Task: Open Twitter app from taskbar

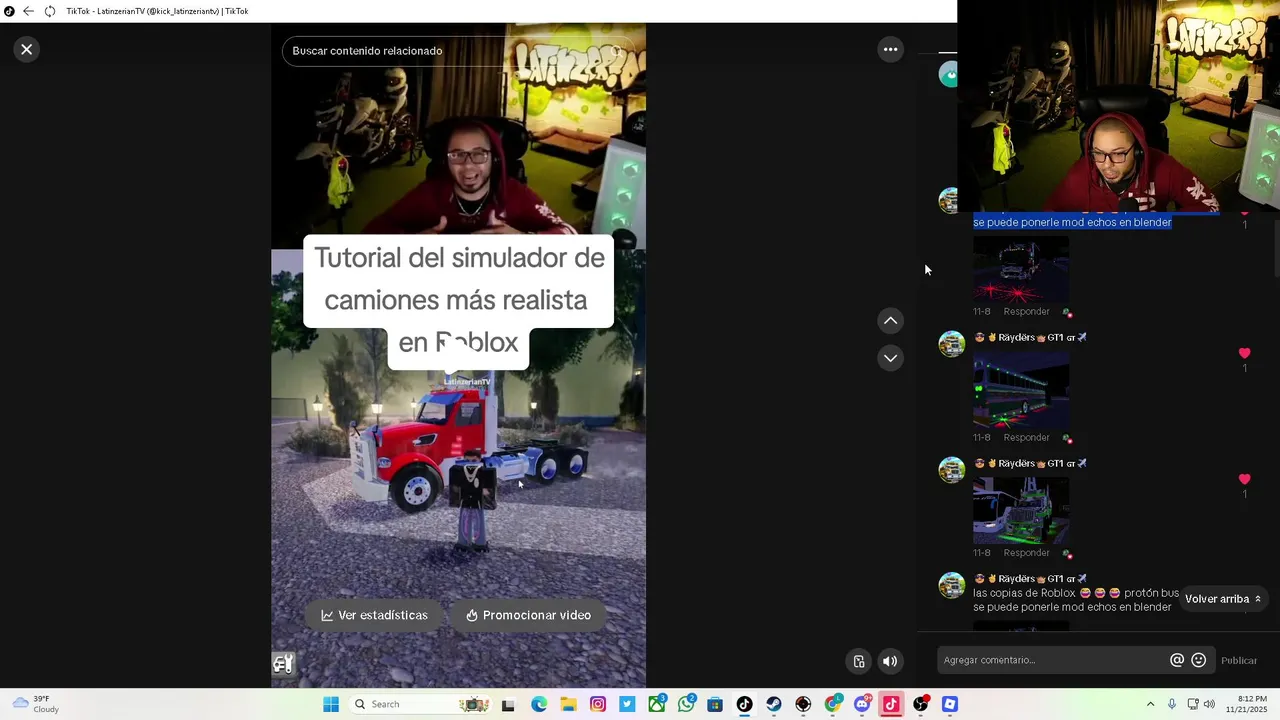Action: coord(627,705)
